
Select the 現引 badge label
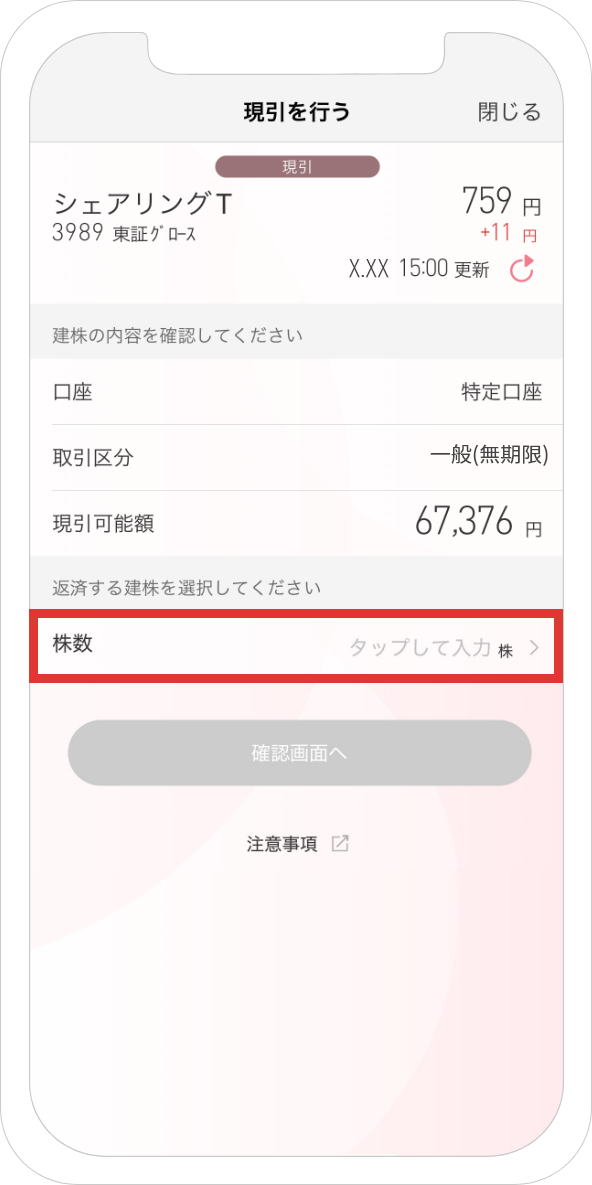(297, 167)
